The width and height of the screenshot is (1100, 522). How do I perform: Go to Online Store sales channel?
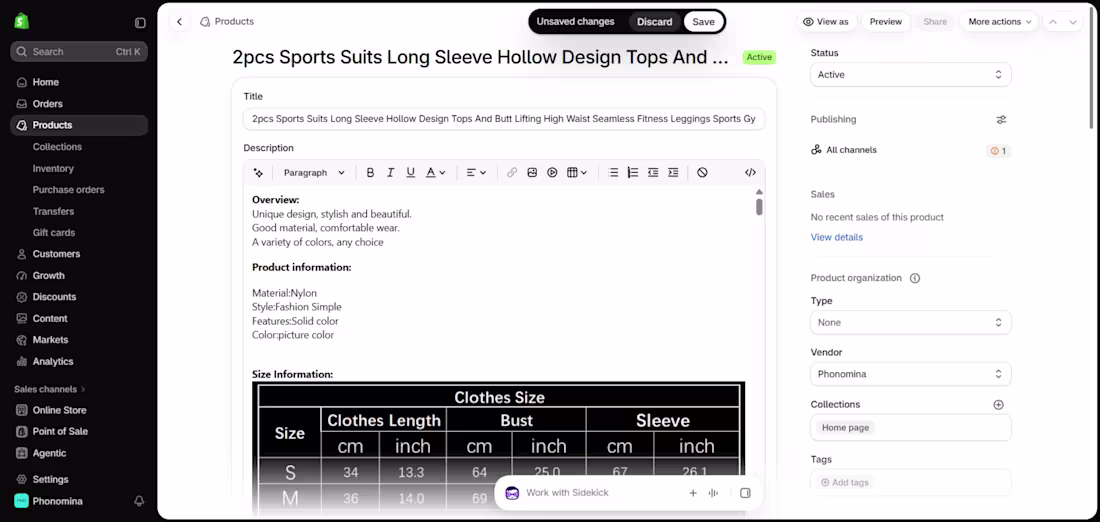[x=60, y=410]
